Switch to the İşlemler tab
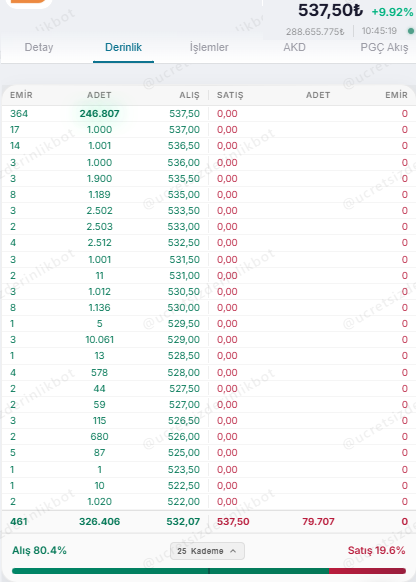The height and width of the screenshot is (582, 416). click(209, 47)
